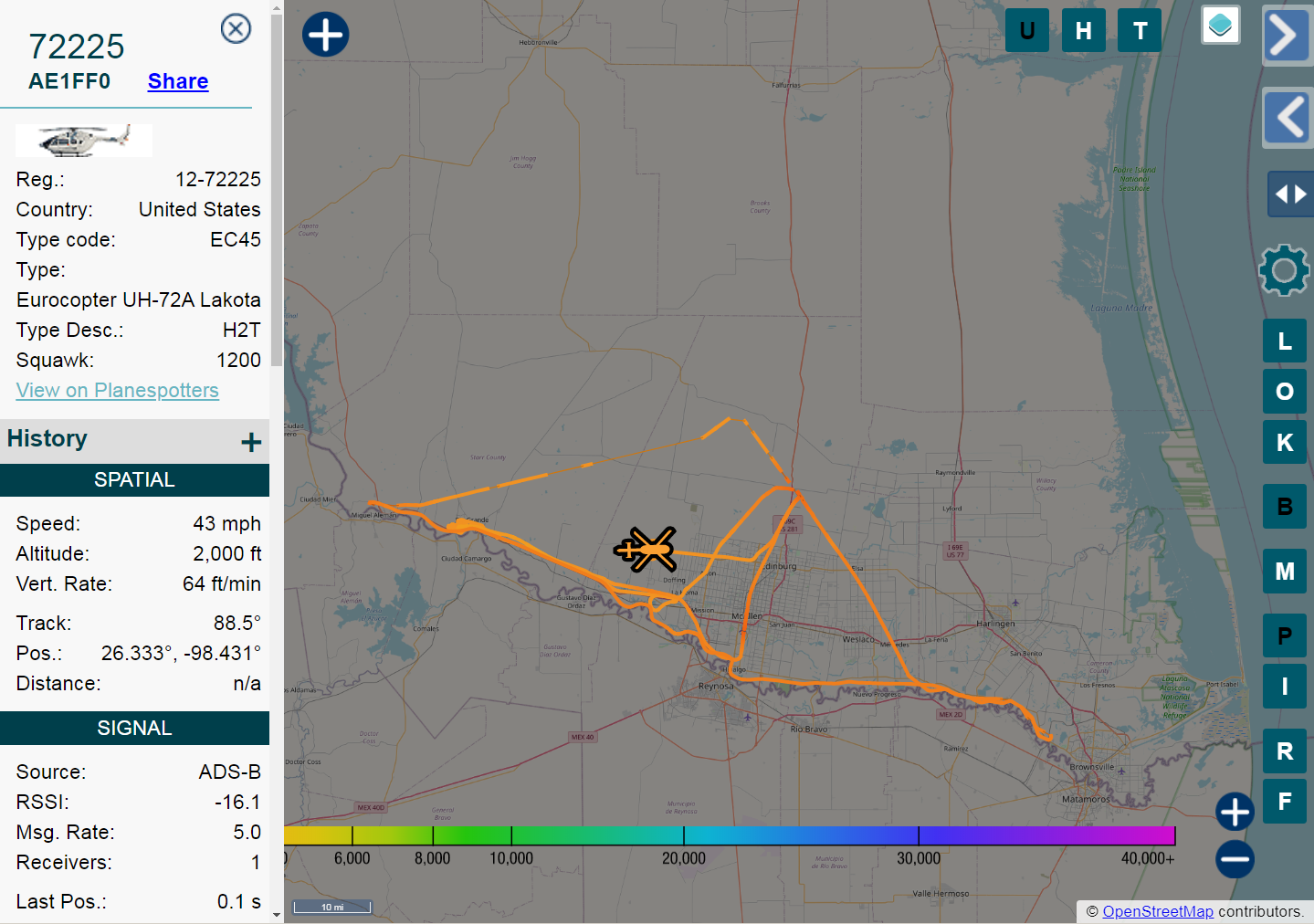Toggle the U map button
Image resolution: width=1314 pixels, height=924 pixels.
point(1027,30)
